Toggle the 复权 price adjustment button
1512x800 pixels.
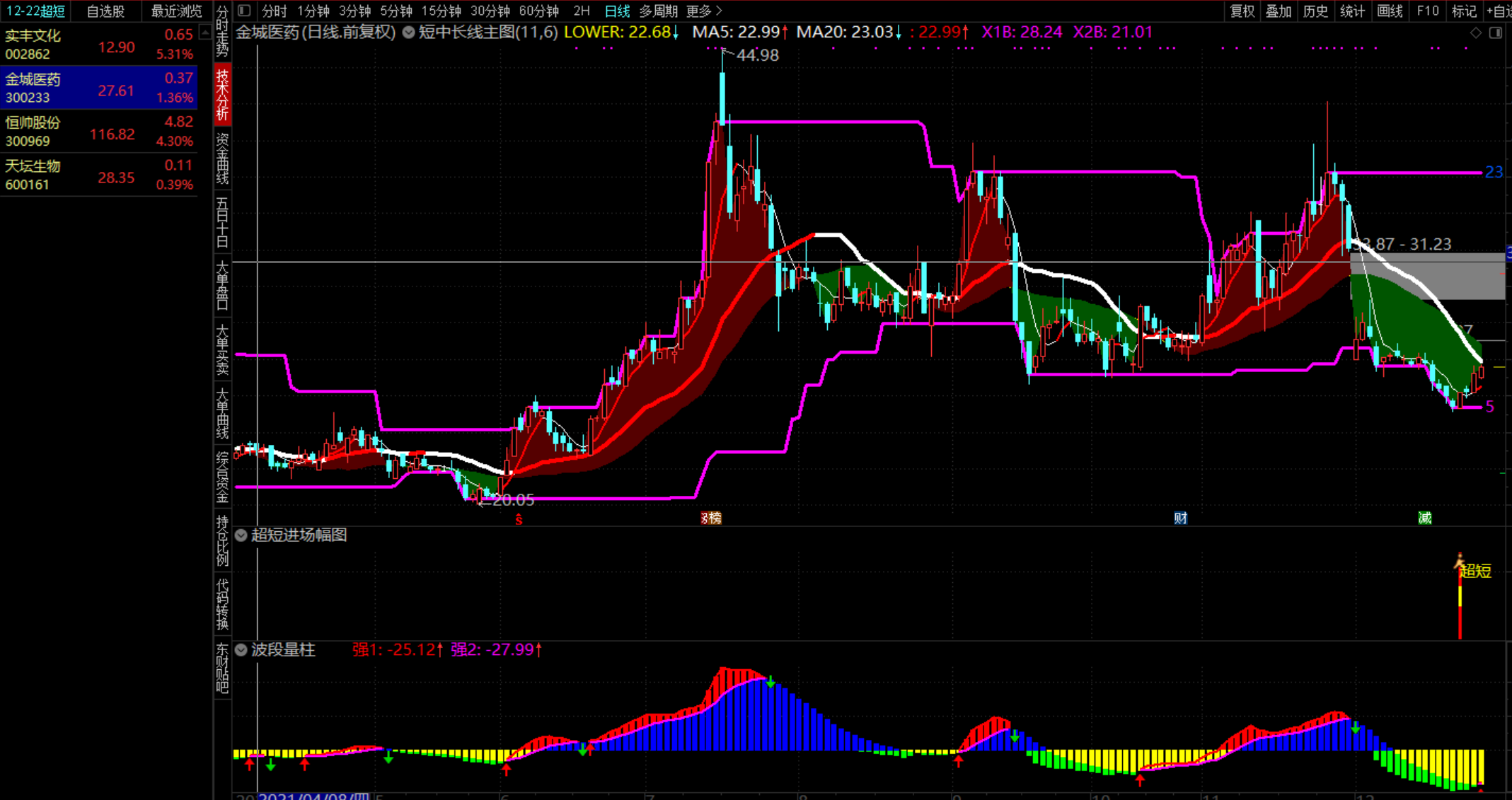click(1242, 11)
